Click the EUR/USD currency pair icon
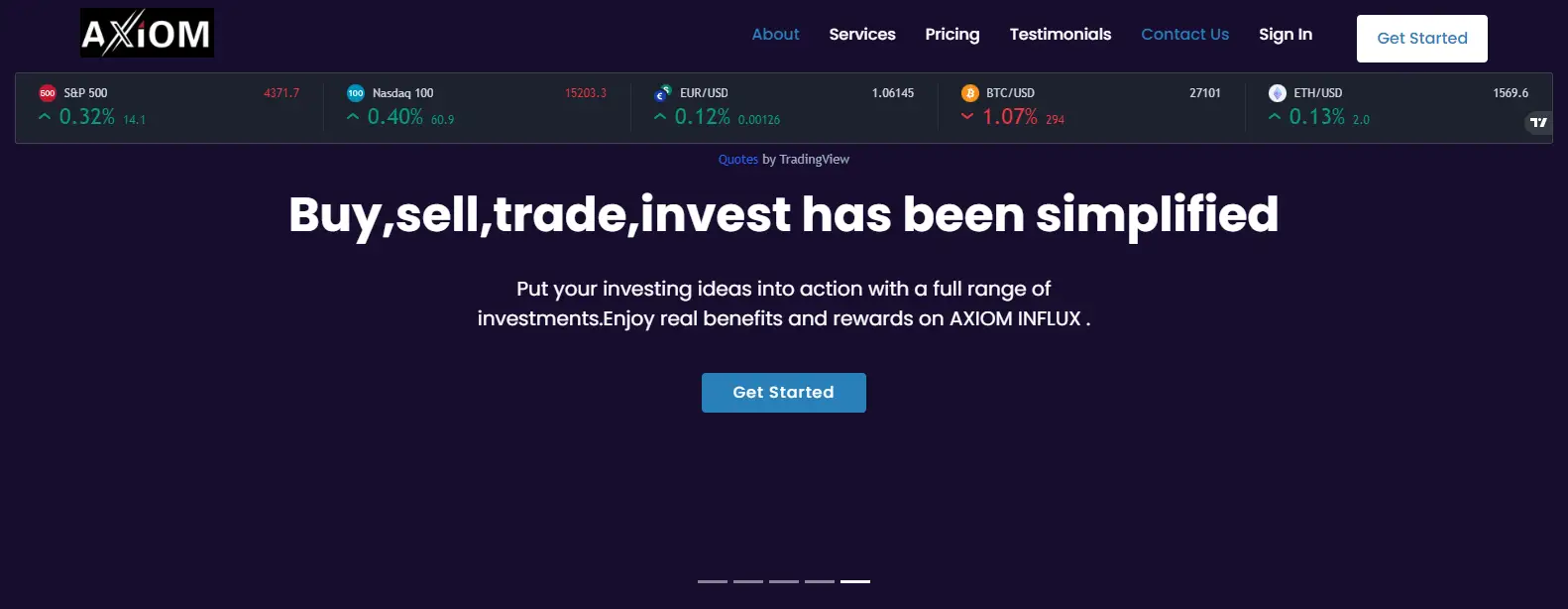Image resolution: width=1568 pixels, height=609 pixels. [663, 93]
